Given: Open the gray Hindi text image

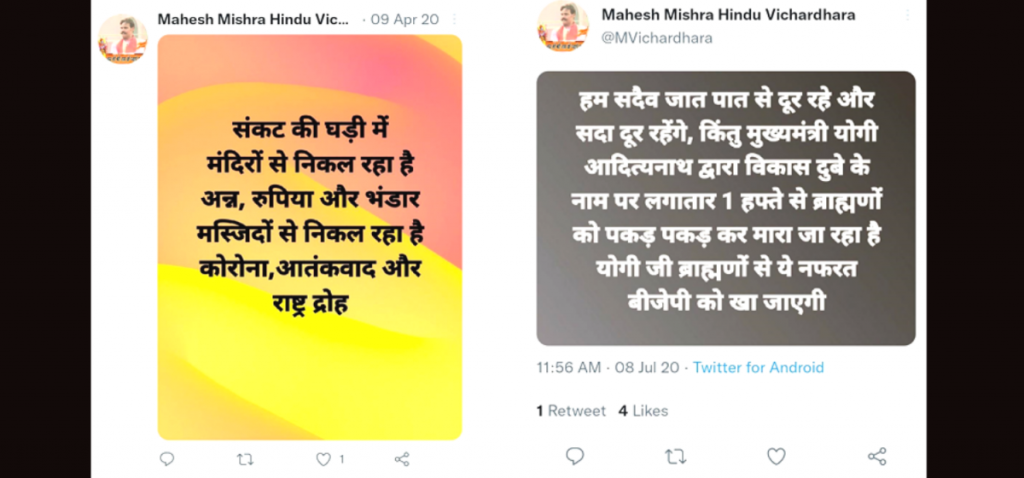Looking at the screenshot, I should (726, 208).
